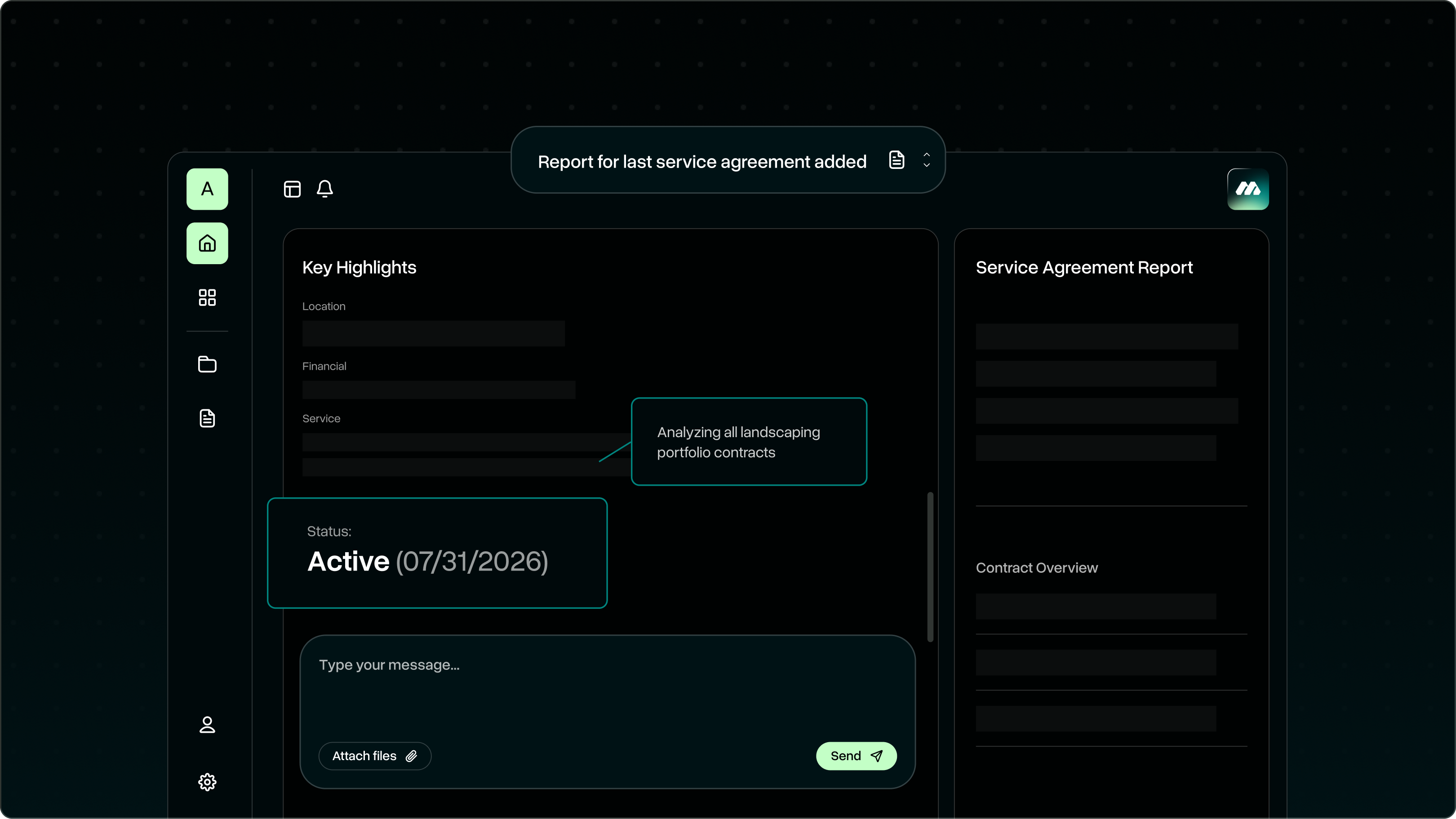Click the document icon in report banner

[897, 160]
